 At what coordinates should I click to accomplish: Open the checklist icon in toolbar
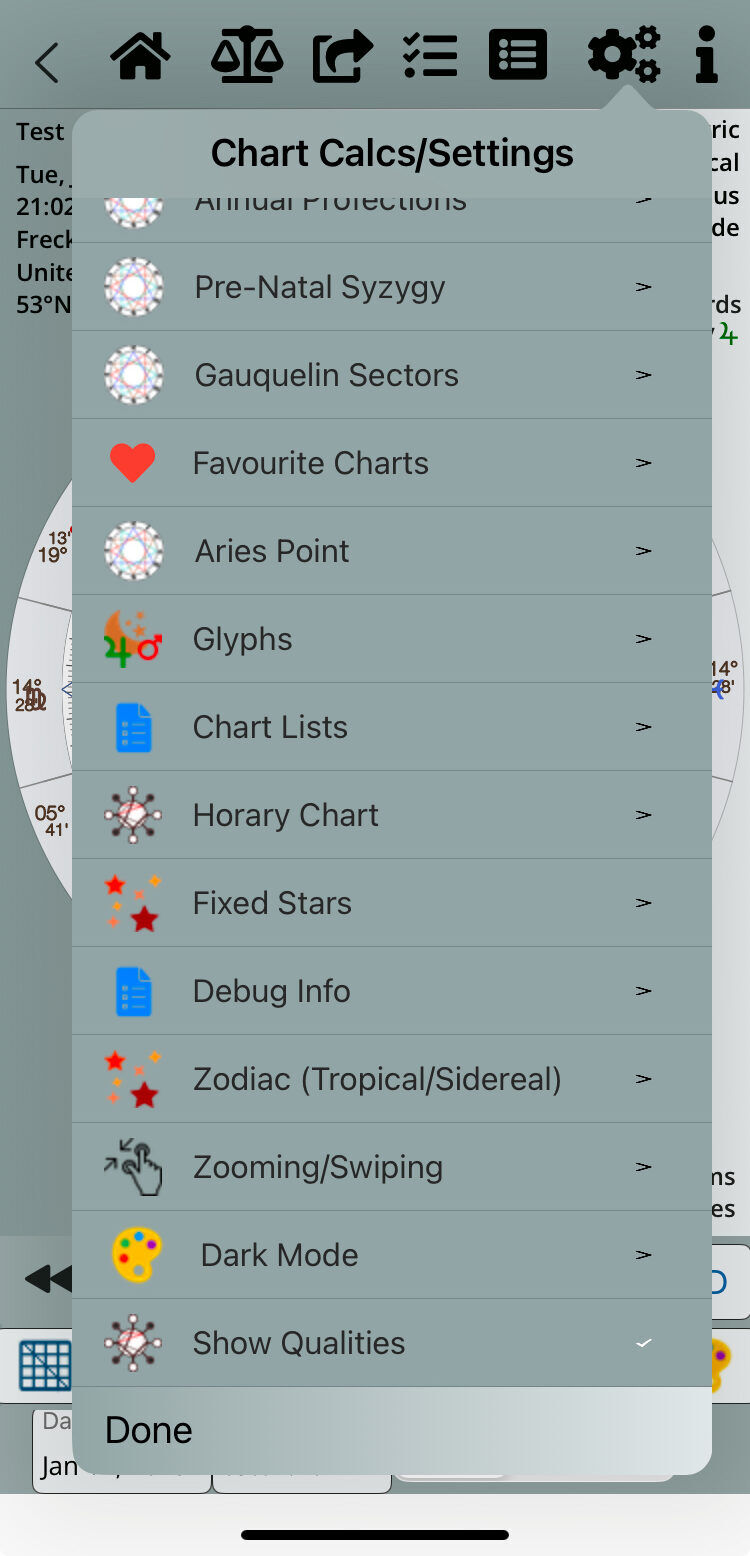[x=429, y=57]
